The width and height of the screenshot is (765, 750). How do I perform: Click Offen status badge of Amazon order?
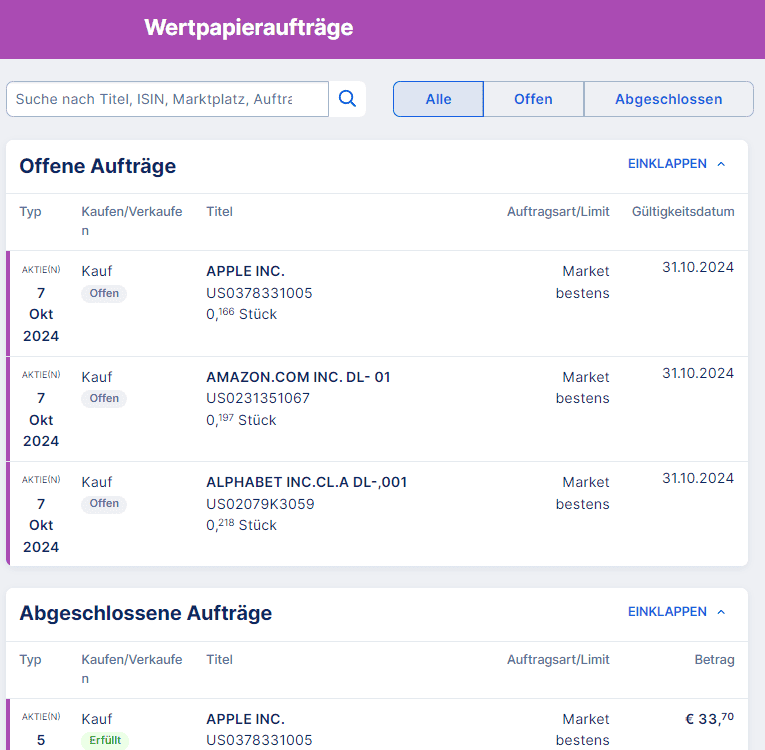pyautogui.click(x=104, y=398)
